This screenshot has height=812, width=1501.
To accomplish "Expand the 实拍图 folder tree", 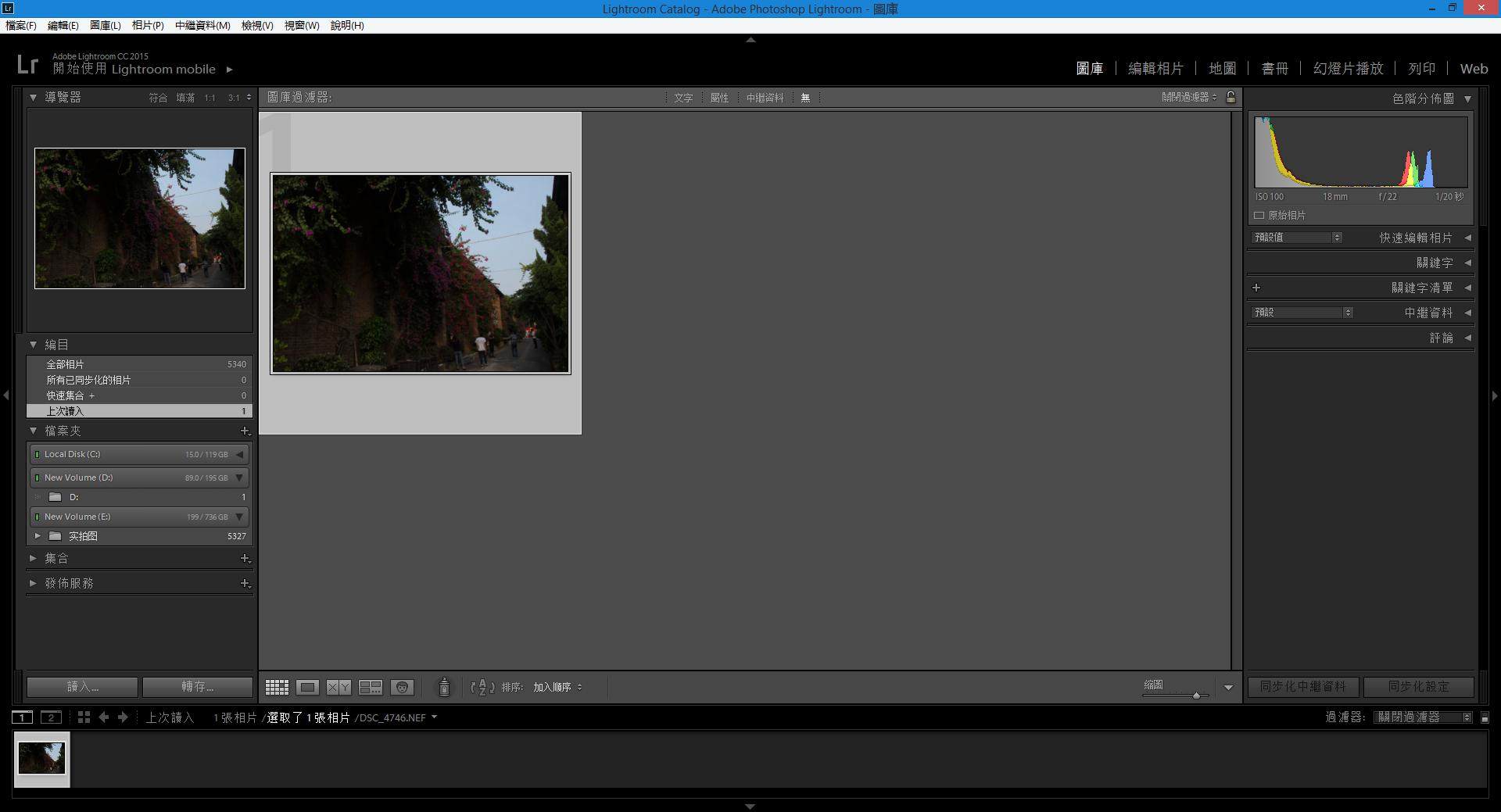I will tap(38, 536).
